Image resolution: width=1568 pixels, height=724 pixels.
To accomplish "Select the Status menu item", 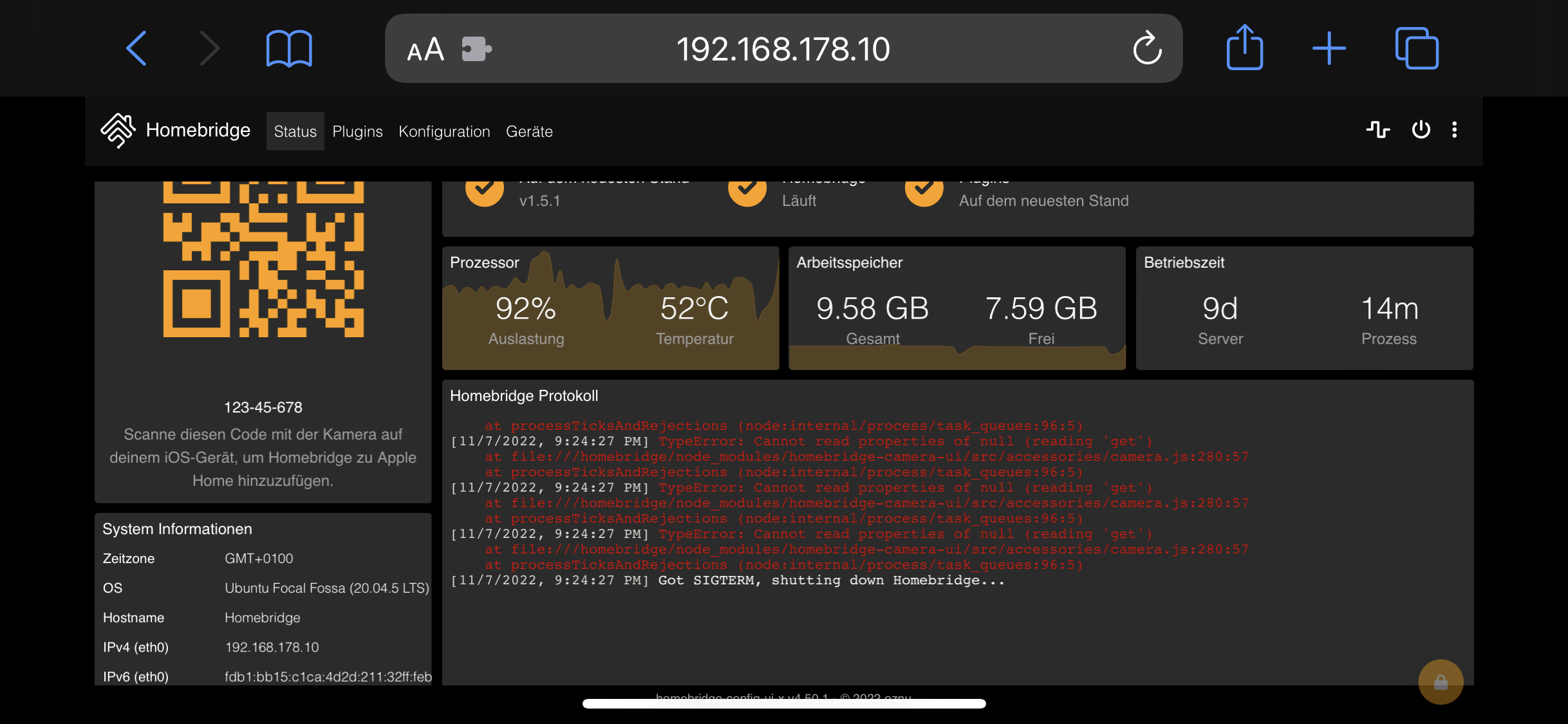I will 295,131.
